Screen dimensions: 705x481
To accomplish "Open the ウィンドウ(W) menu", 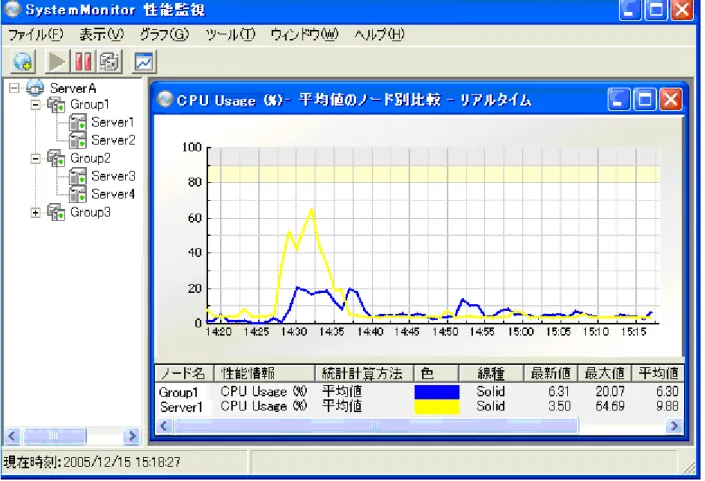I will pyautogui.click(x=304, y=35).
